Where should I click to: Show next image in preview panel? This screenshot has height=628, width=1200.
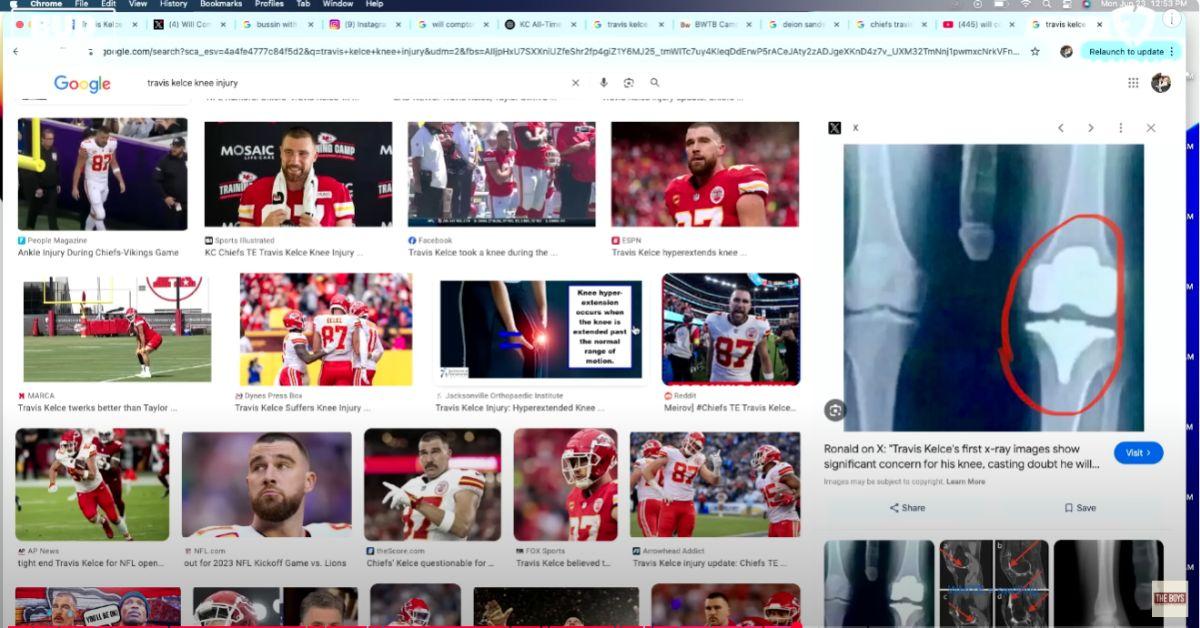[1091, 128]
